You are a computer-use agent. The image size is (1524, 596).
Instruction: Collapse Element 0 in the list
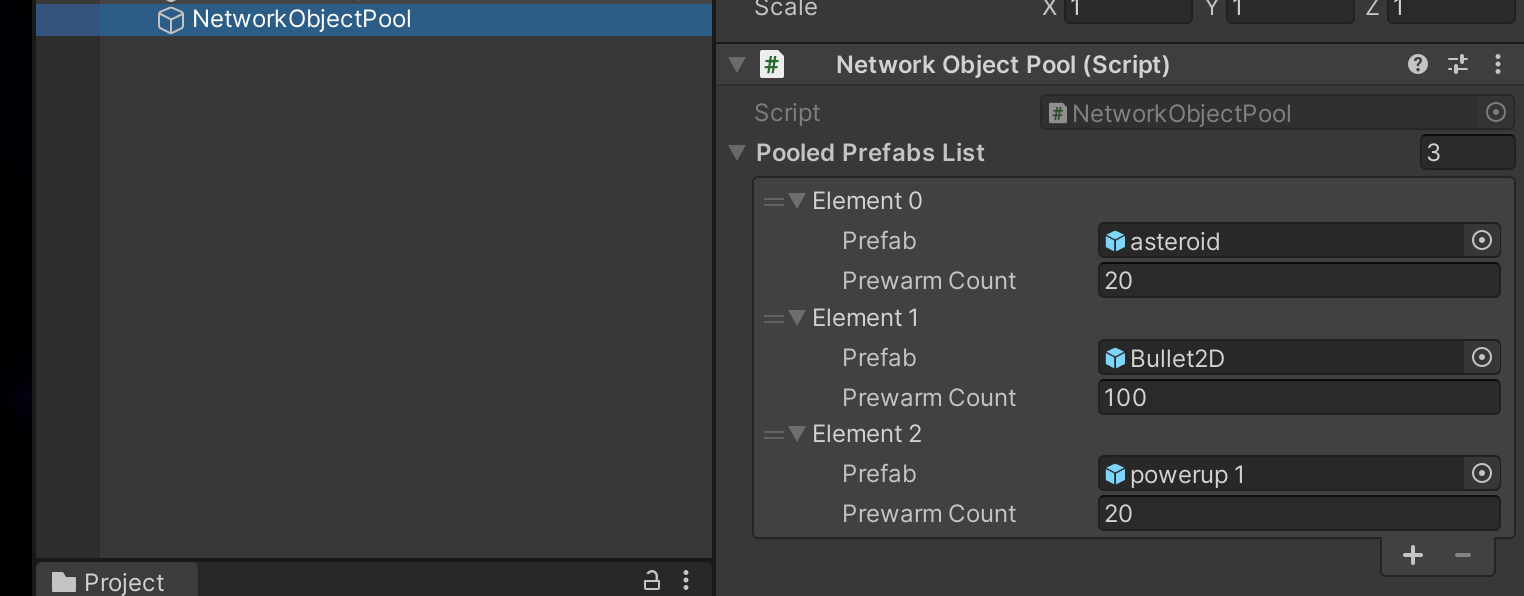[x=797, y=201]
